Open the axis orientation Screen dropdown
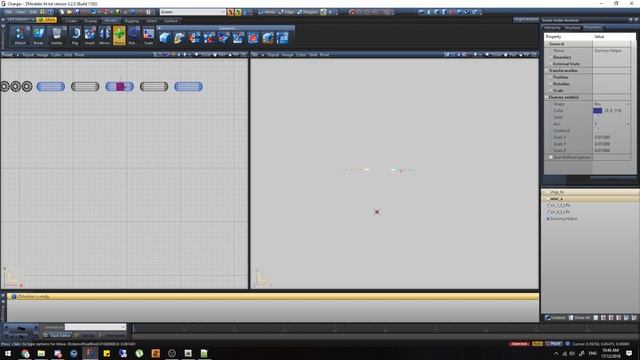640x360 pixels. [193, 12]
